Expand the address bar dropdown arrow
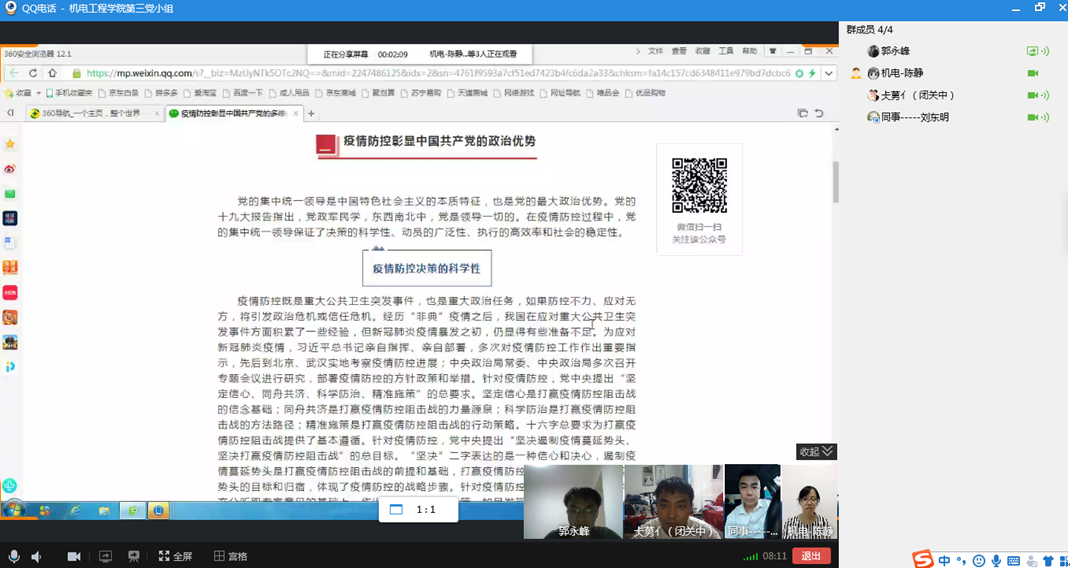The image size is (1070, 570). (829, 73)
